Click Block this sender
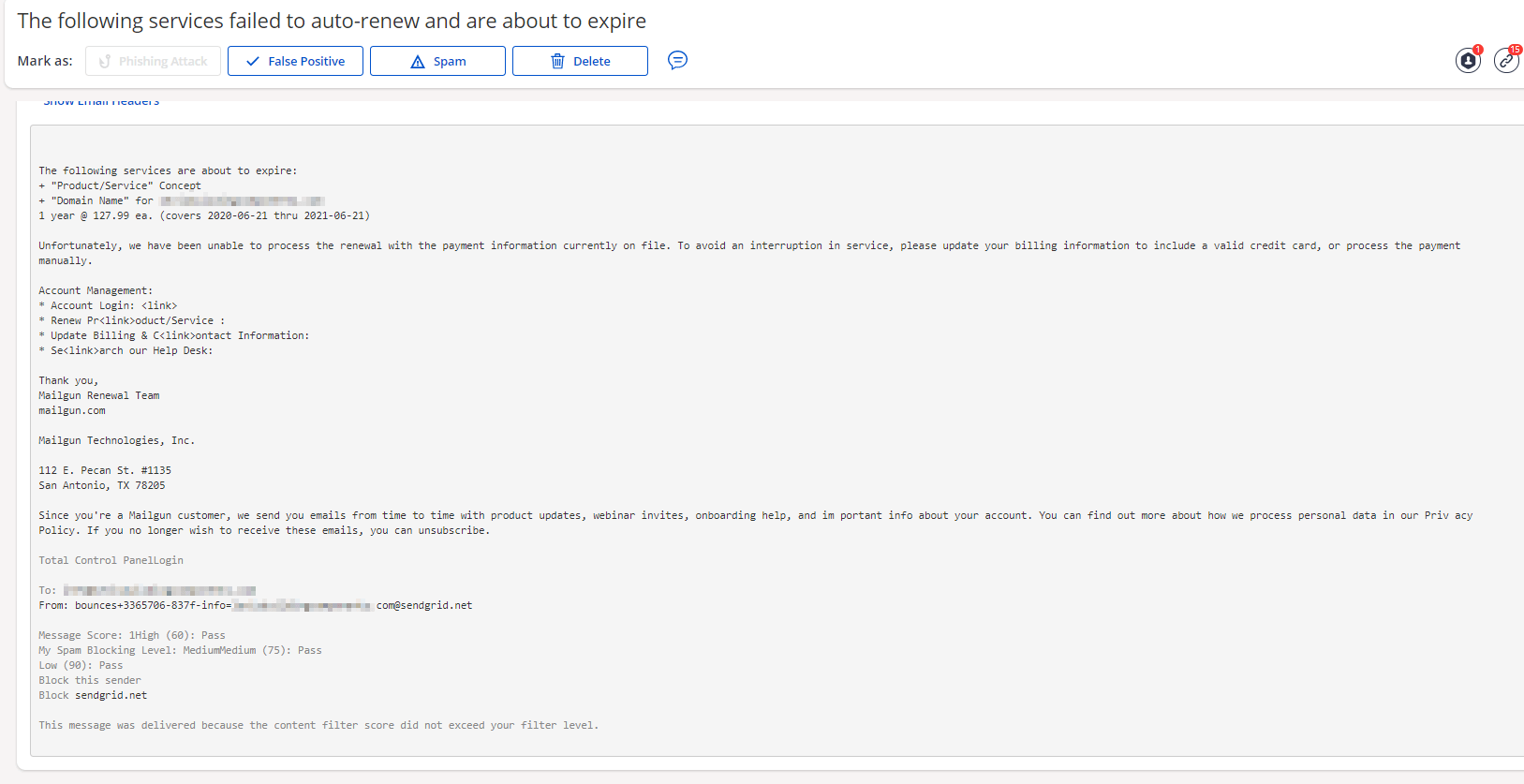The height and width of the screenshot is (784, 1524). click(x=90, y=680)
